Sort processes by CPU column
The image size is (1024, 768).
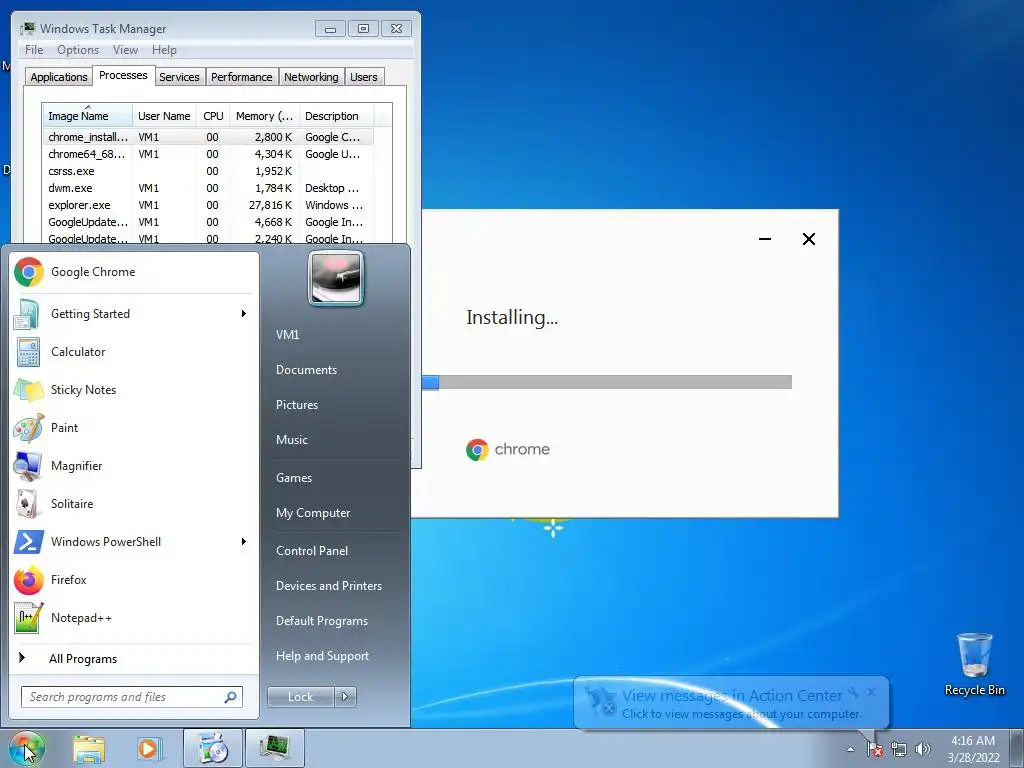point(213,116)
